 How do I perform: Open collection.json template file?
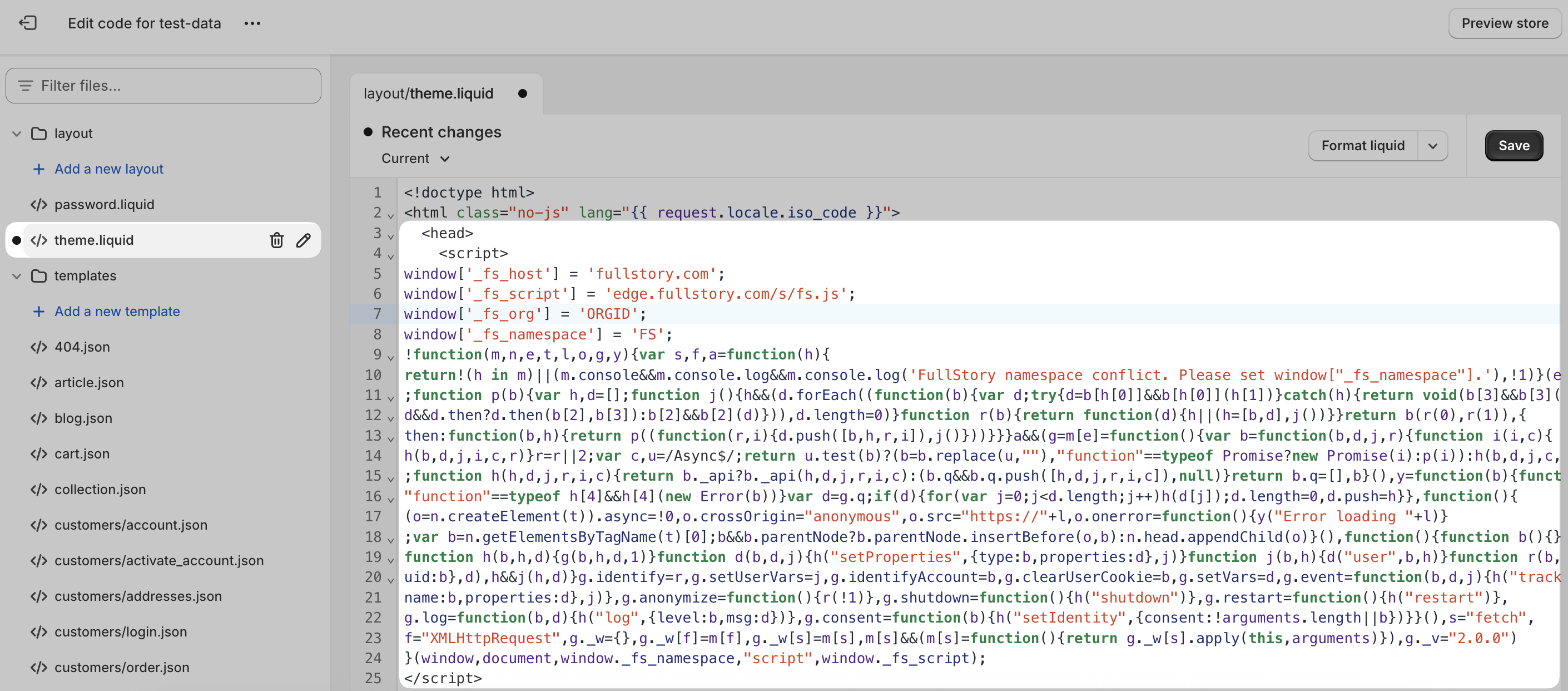click(x=100, y=490)
